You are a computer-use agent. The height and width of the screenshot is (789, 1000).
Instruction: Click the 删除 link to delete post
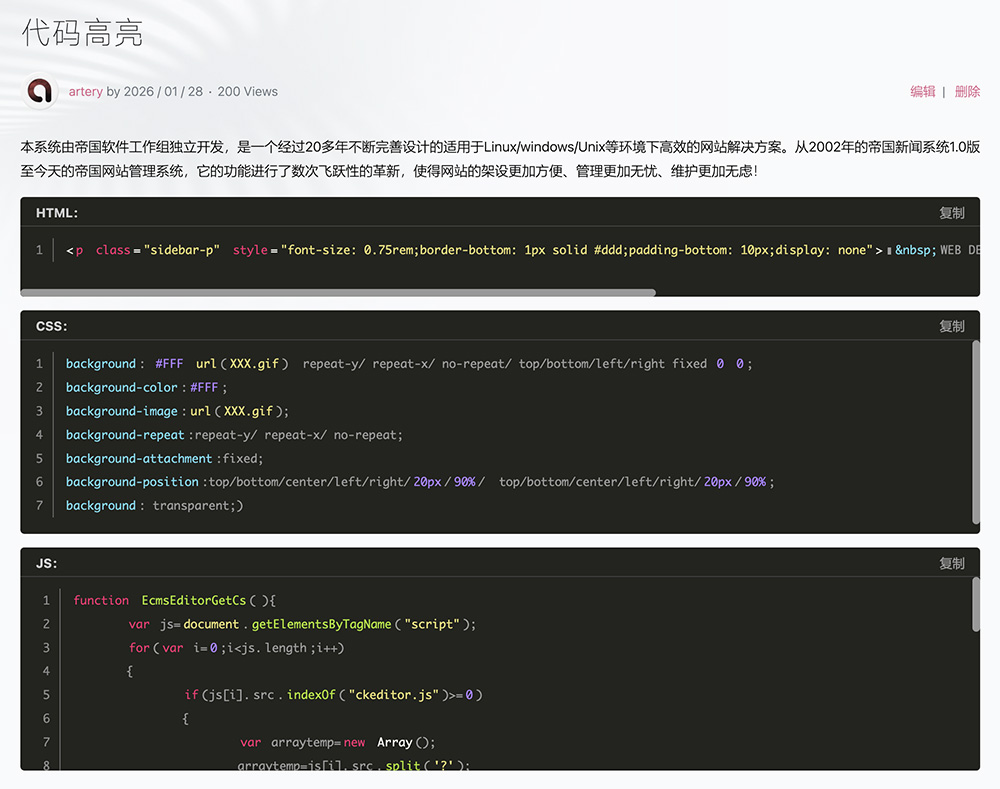coord(967,92)
